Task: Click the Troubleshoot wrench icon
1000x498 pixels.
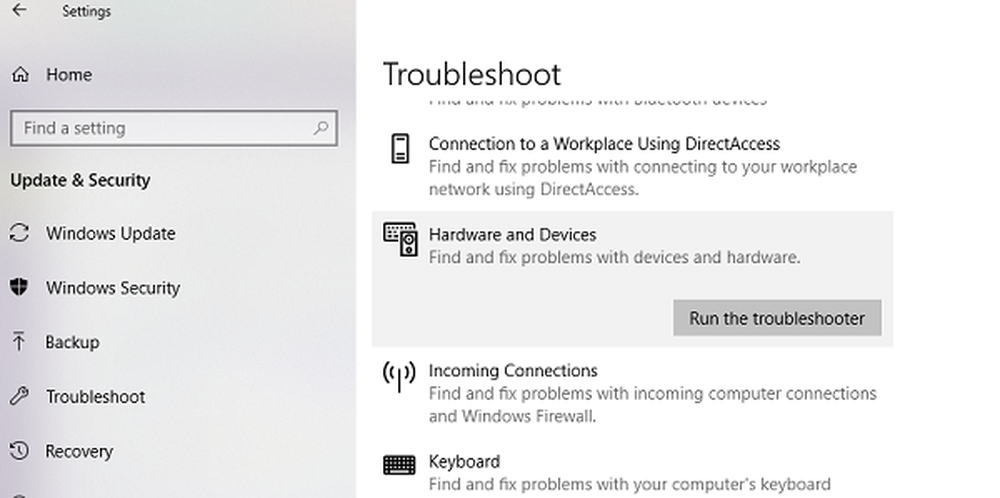Action: click(x=19, y=397)
